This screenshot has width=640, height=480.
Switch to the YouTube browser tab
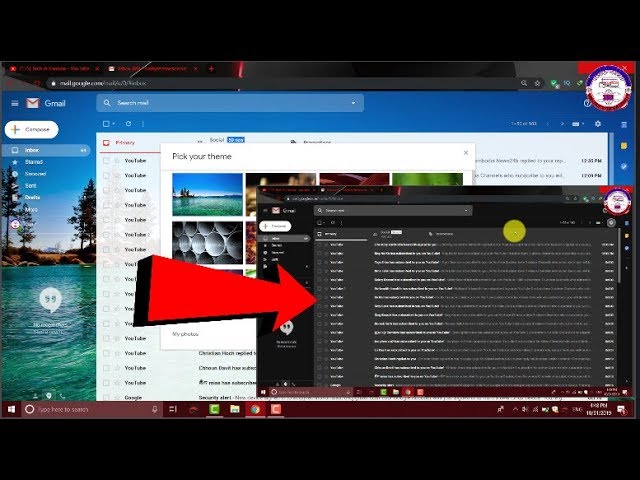tap(54, 69)
